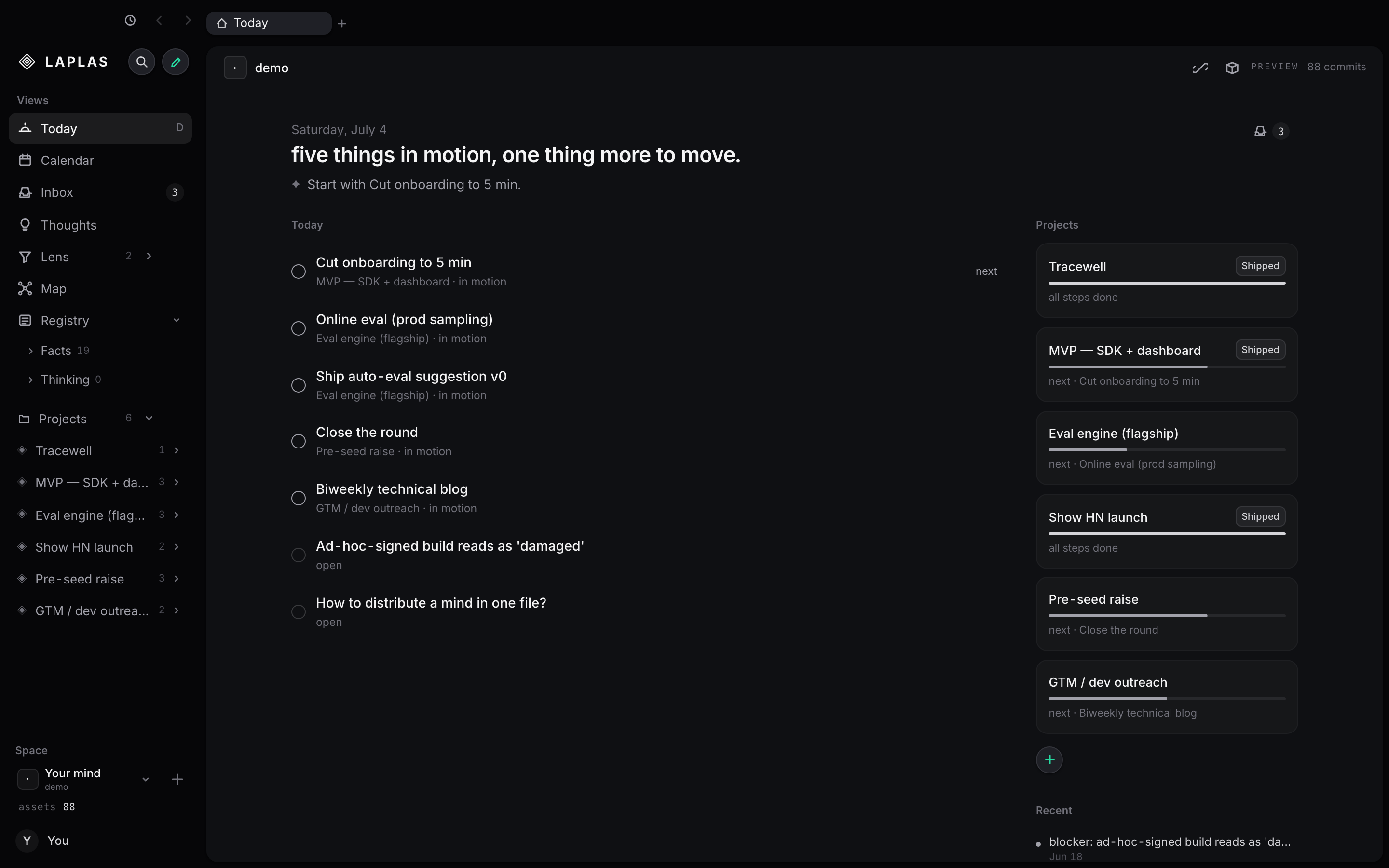
Task: Expand the Facts tree item
Action: [30, 351]
